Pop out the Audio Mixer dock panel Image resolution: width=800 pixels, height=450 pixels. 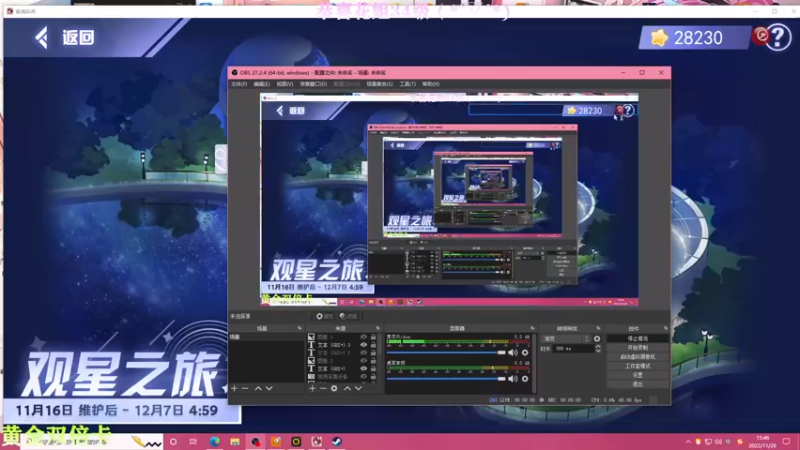[532, 328]
